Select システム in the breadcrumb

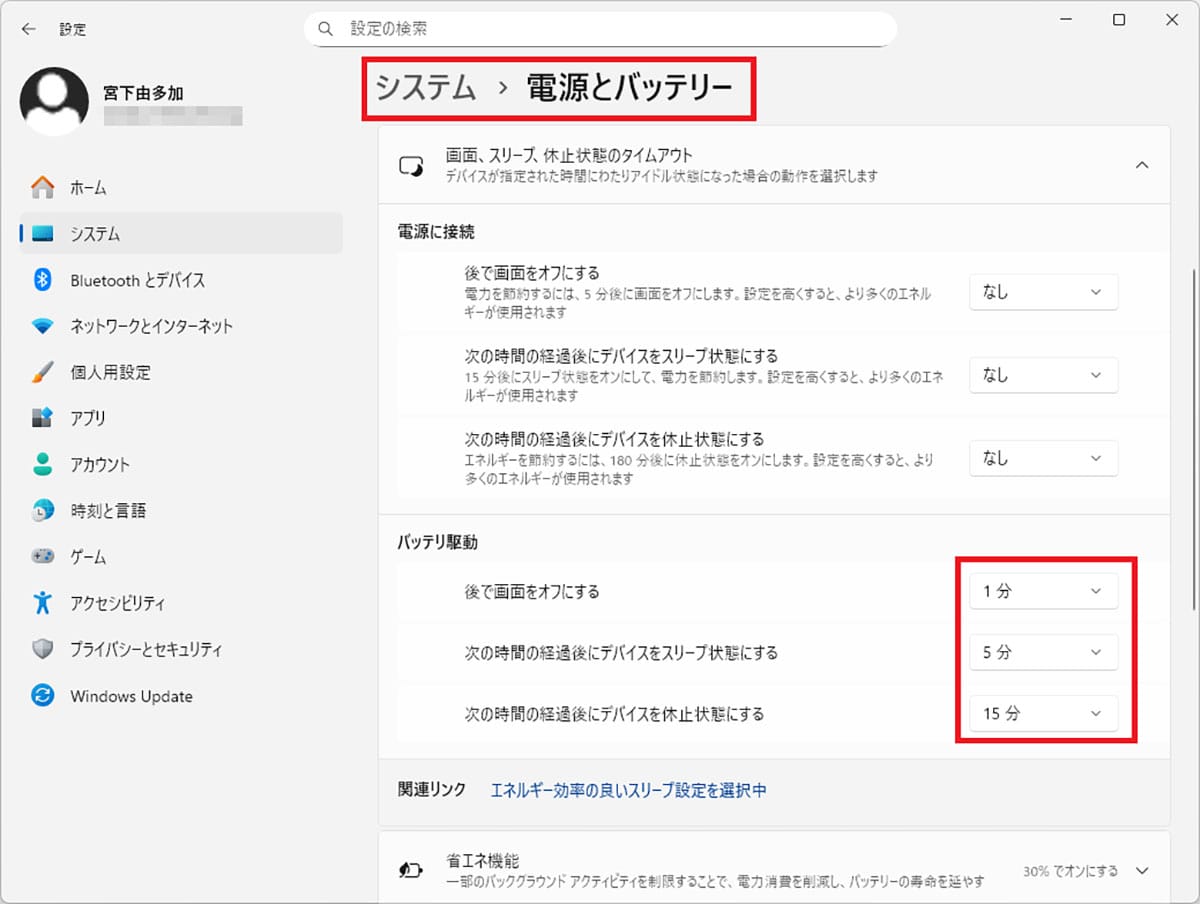coord(423,88)
